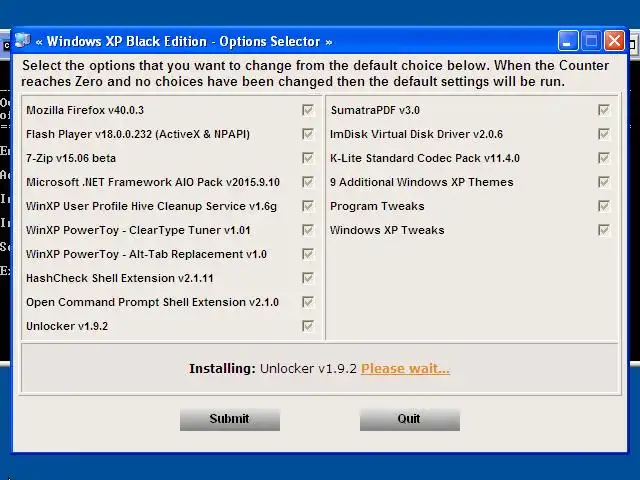Image resolution: width=640 pixels, height=480 pixels.
Task: Click the 'Flash Player v18.0.0.232 (ActiveX & NPAPI)' label
Action: [x=138, y=134]
